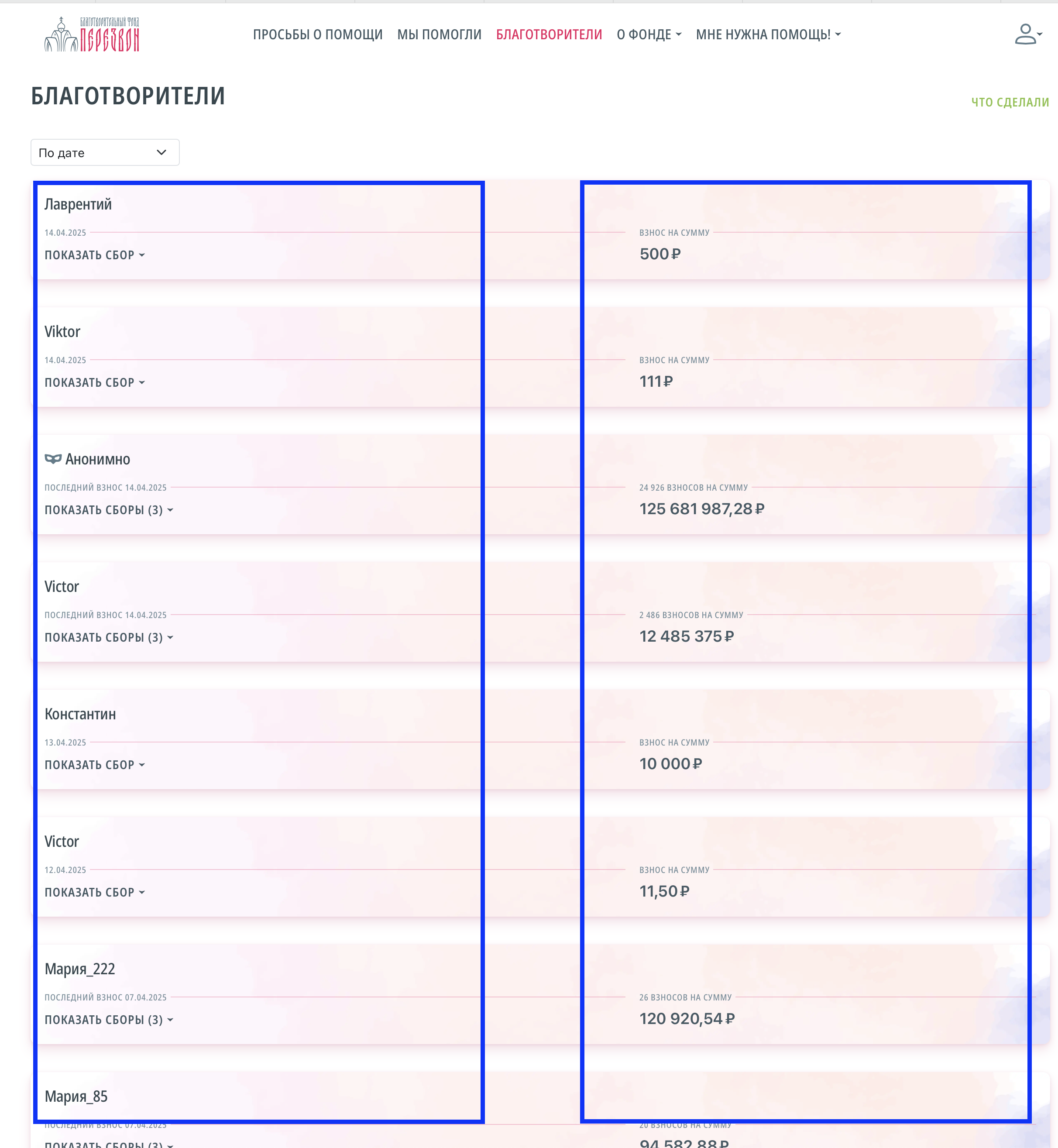Click the donor name 'Мария_85'
Viewport: 1058px width, 1148px height.
tap(76, 1096)
